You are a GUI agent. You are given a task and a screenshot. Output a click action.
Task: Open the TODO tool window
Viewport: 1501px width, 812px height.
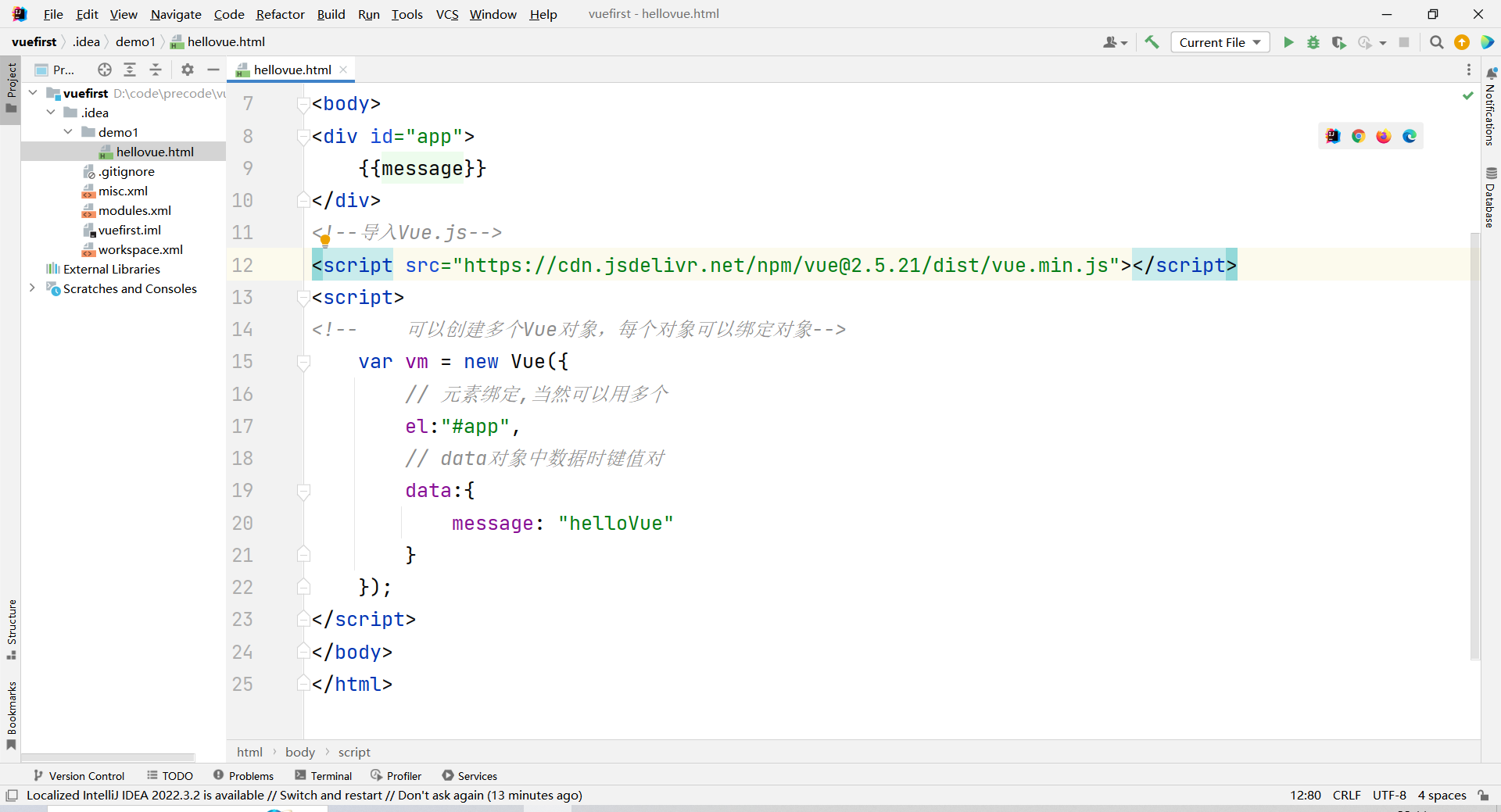pyautogui.click(x=170, y=775)
